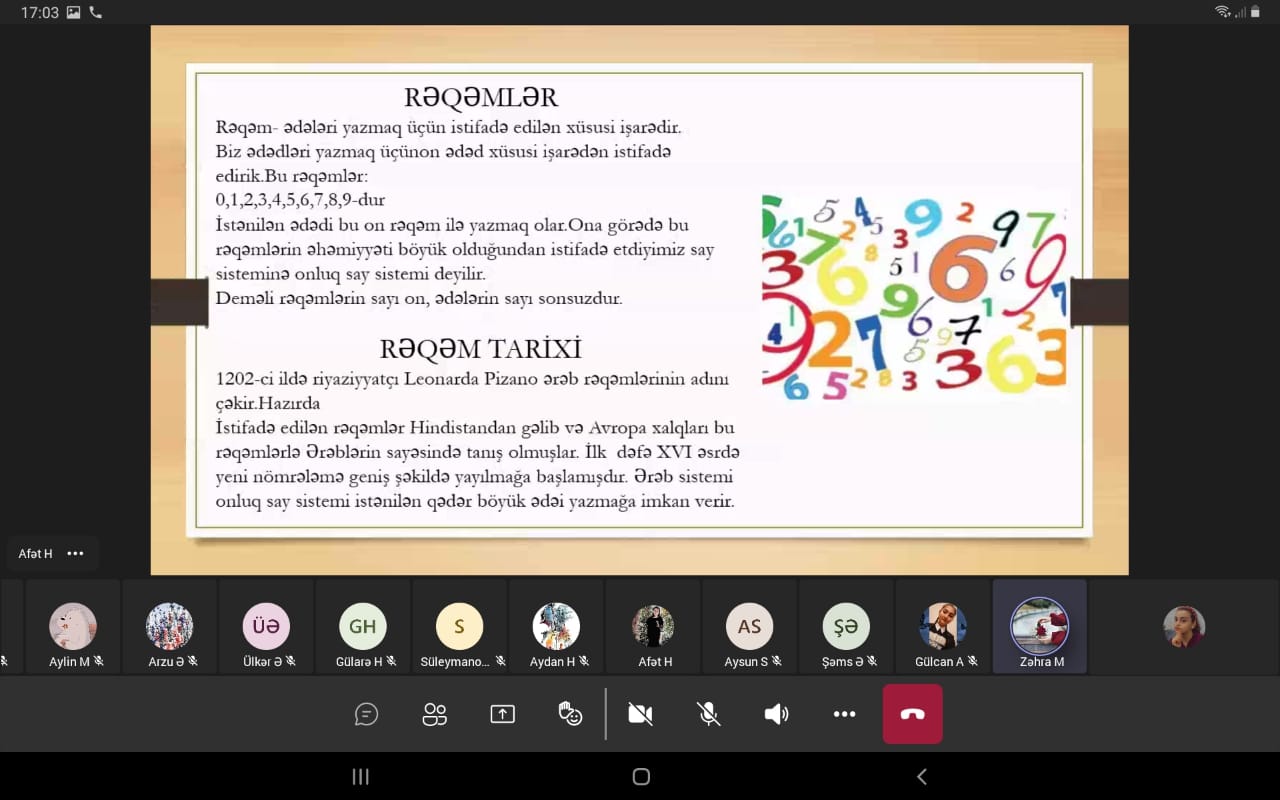The image size is (1280, 800).
Task: Show the participants list icon
Action: [x=434, y=714]
